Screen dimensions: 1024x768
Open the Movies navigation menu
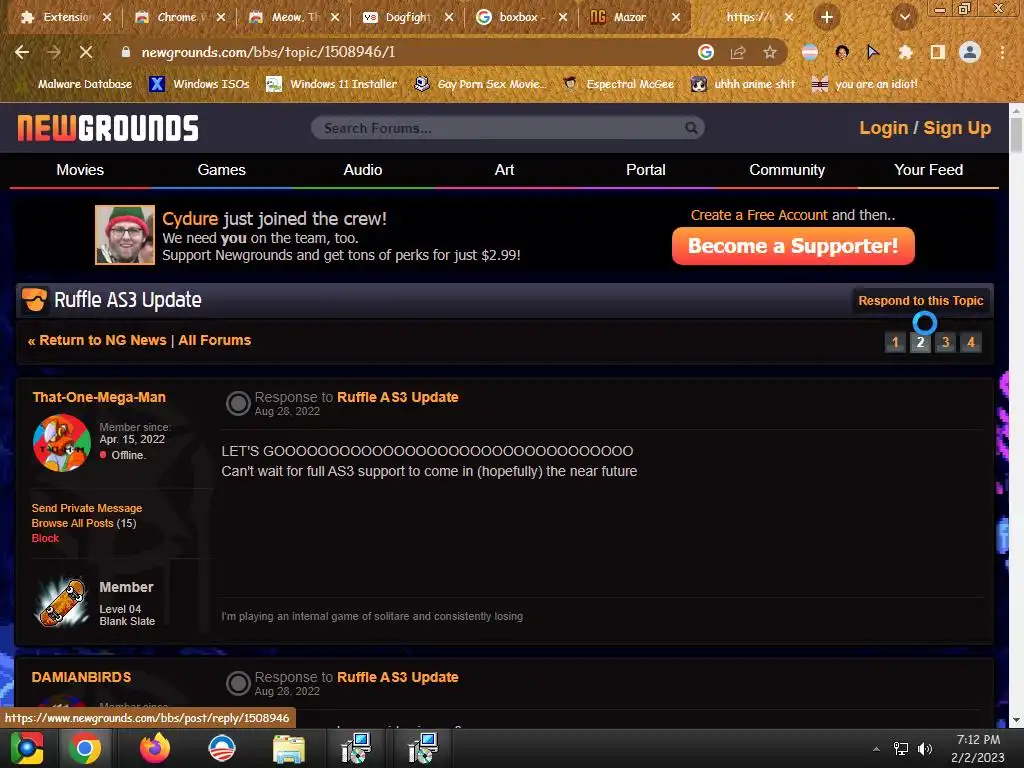(80, 170)
